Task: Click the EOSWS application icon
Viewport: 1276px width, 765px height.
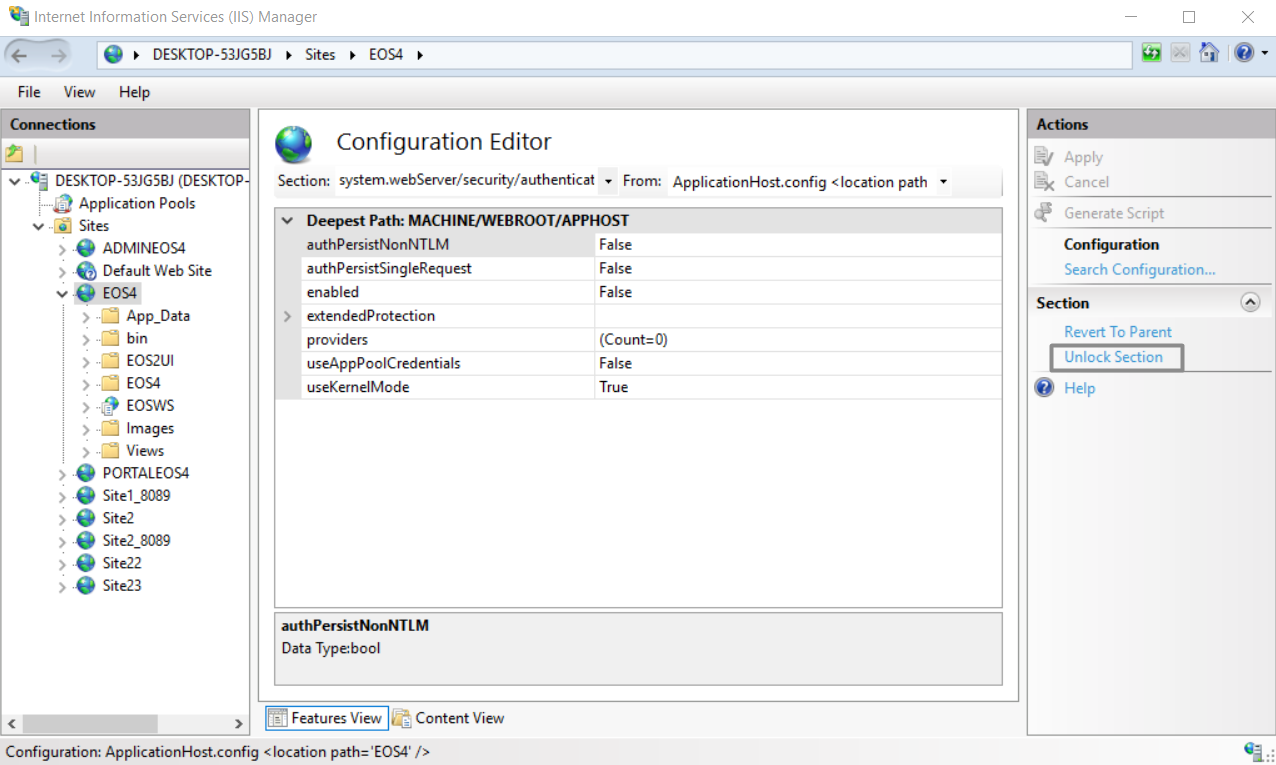Action: click(x=110, y=406)
